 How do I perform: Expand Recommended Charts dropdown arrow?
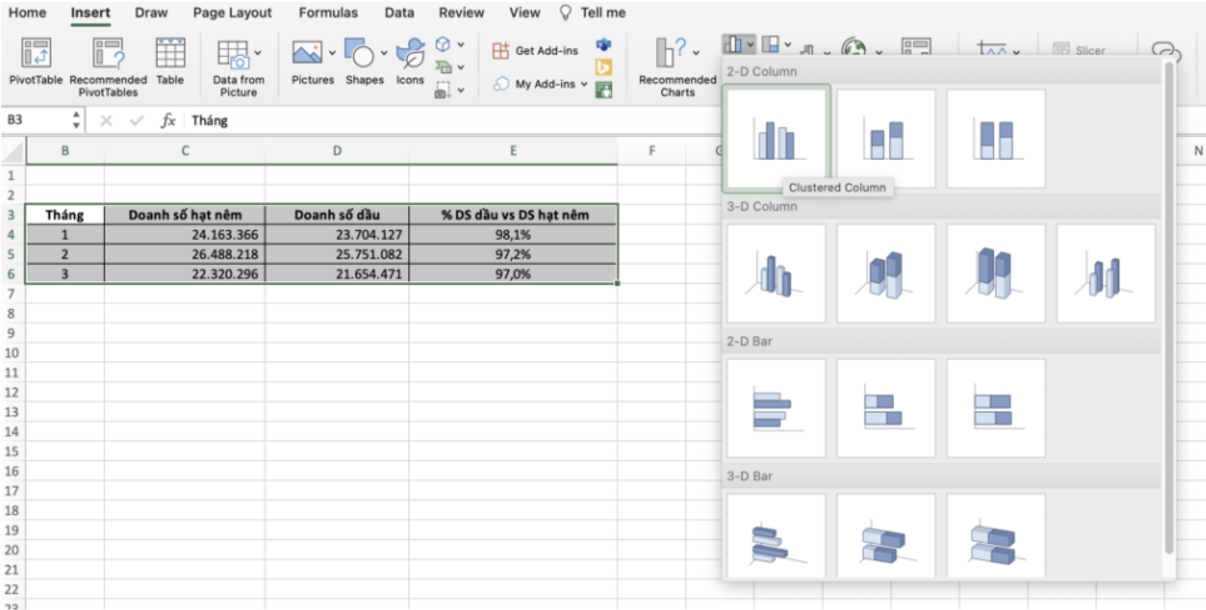point(694,52)
